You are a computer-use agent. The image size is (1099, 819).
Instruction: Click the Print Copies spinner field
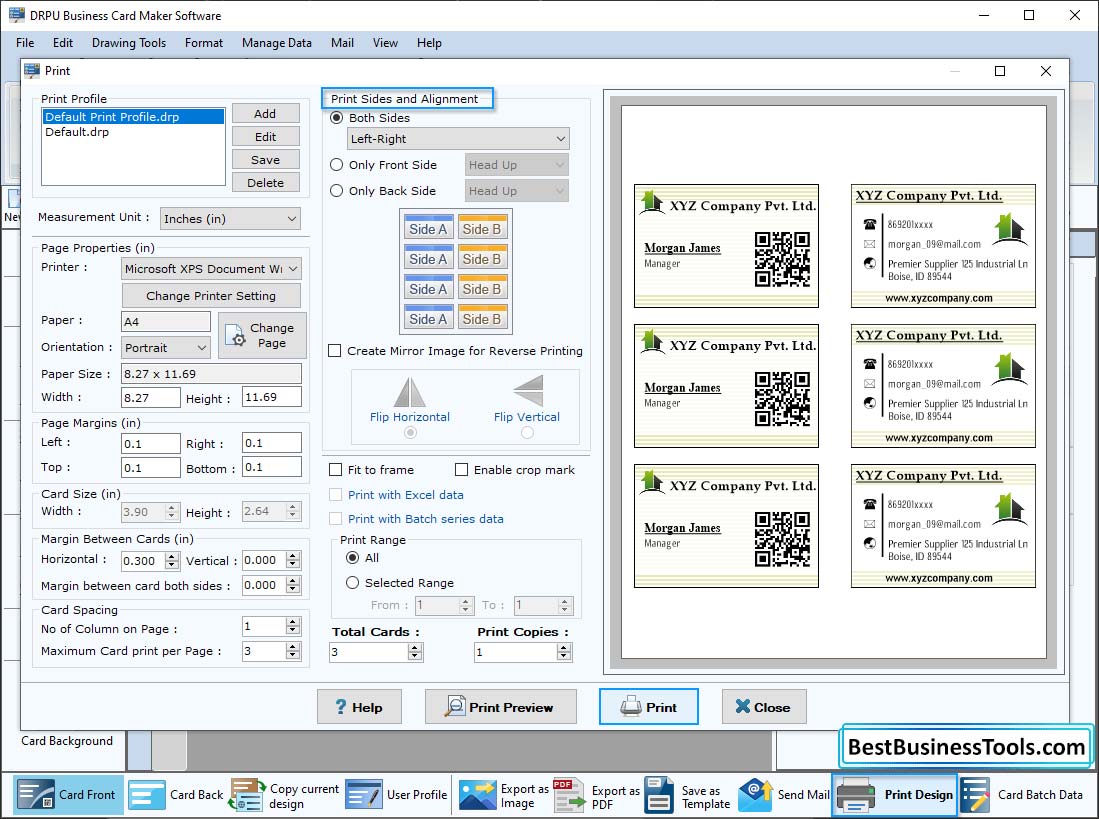click(523, 652)
